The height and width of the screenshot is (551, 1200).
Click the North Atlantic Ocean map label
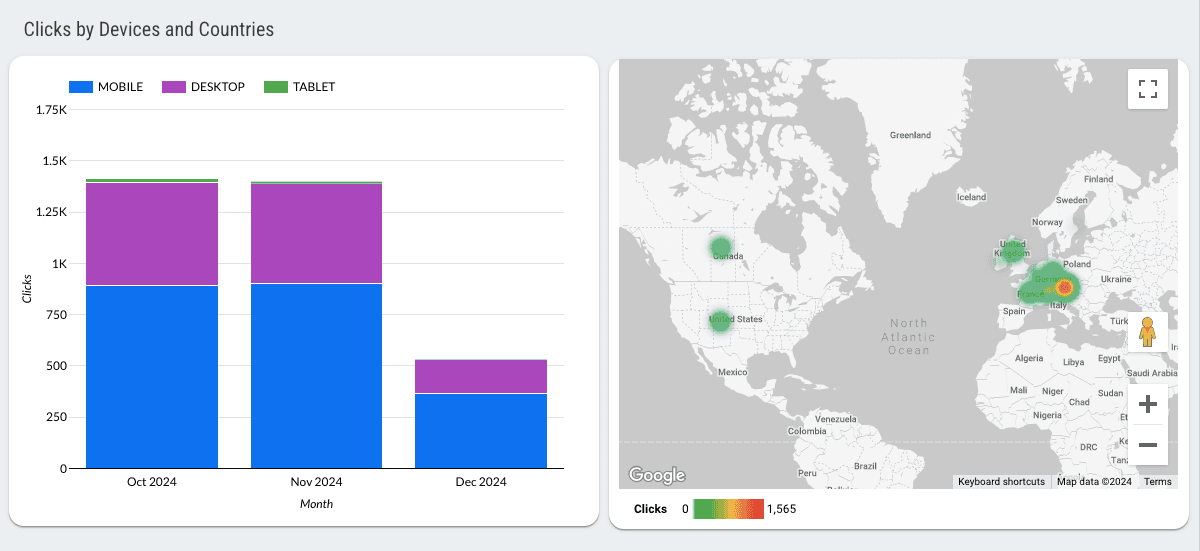909,337
